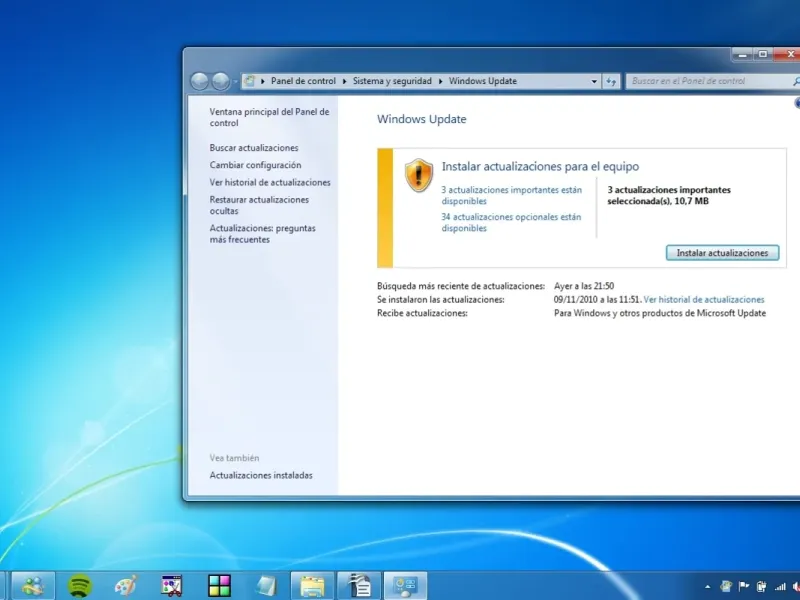Click the Back navigation arrow button
The width and height of the screenshot is (800, 600).
(199, 81)
